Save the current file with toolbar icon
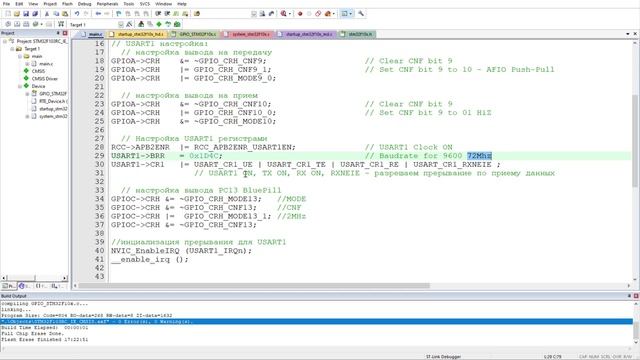 pos(26,14)
